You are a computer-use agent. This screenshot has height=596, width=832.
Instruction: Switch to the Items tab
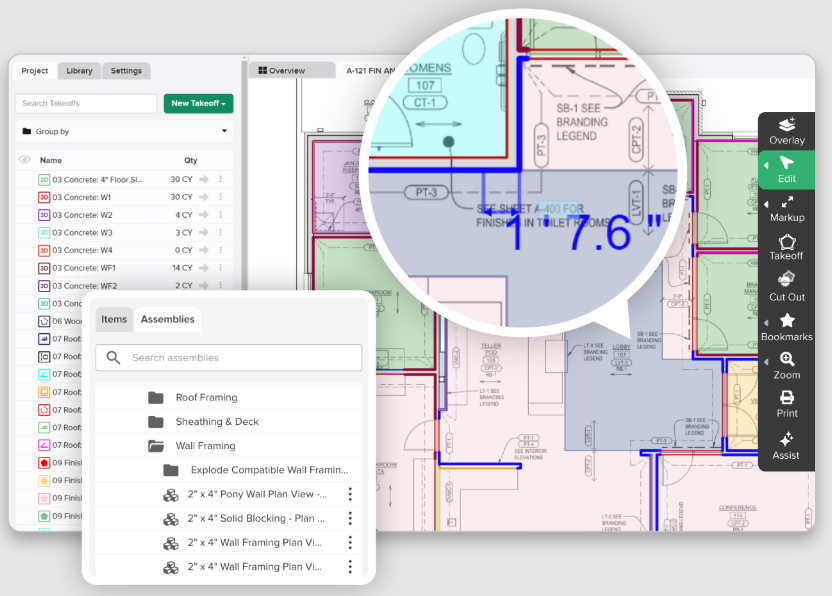pos(114,319)
